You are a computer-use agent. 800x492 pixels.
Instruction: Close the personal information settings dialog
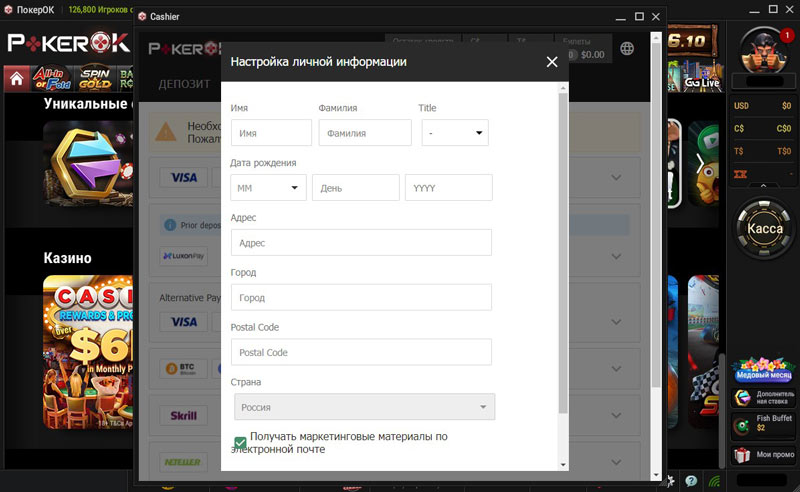[x=552, y=62]
